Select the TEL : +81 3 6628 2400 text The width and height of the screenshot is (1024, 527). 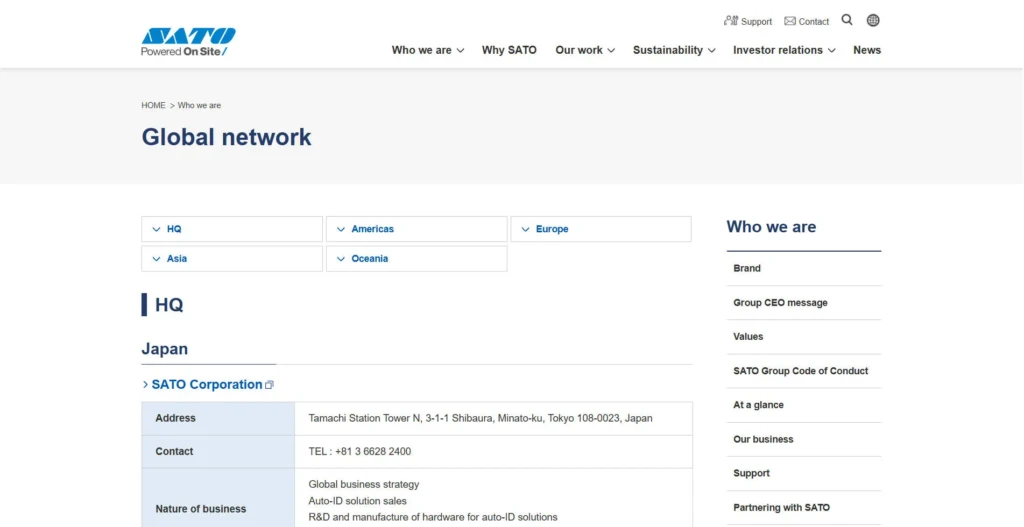point(360,451)
